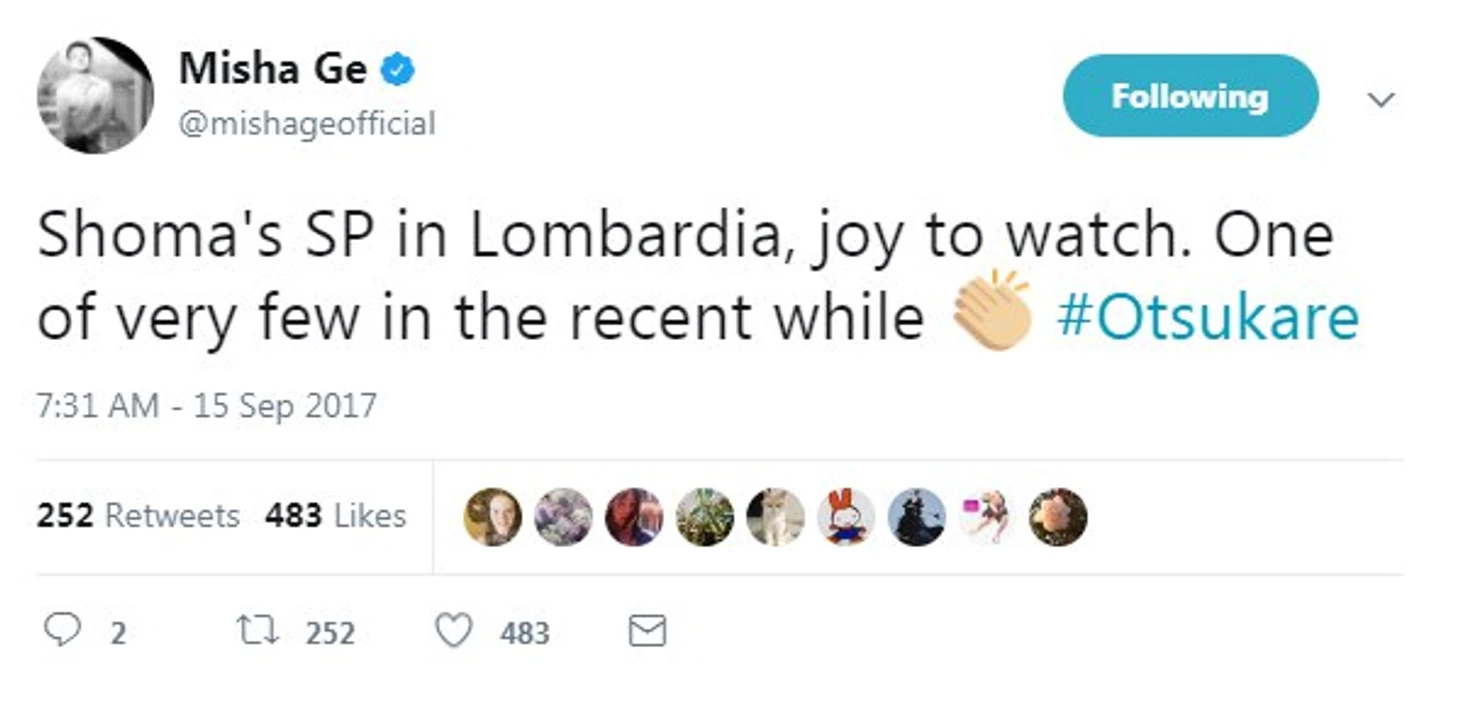Viewport: 1460px width, 724px height.
Task: Open the Misha Ge display name link
Action: click(272, 69)
